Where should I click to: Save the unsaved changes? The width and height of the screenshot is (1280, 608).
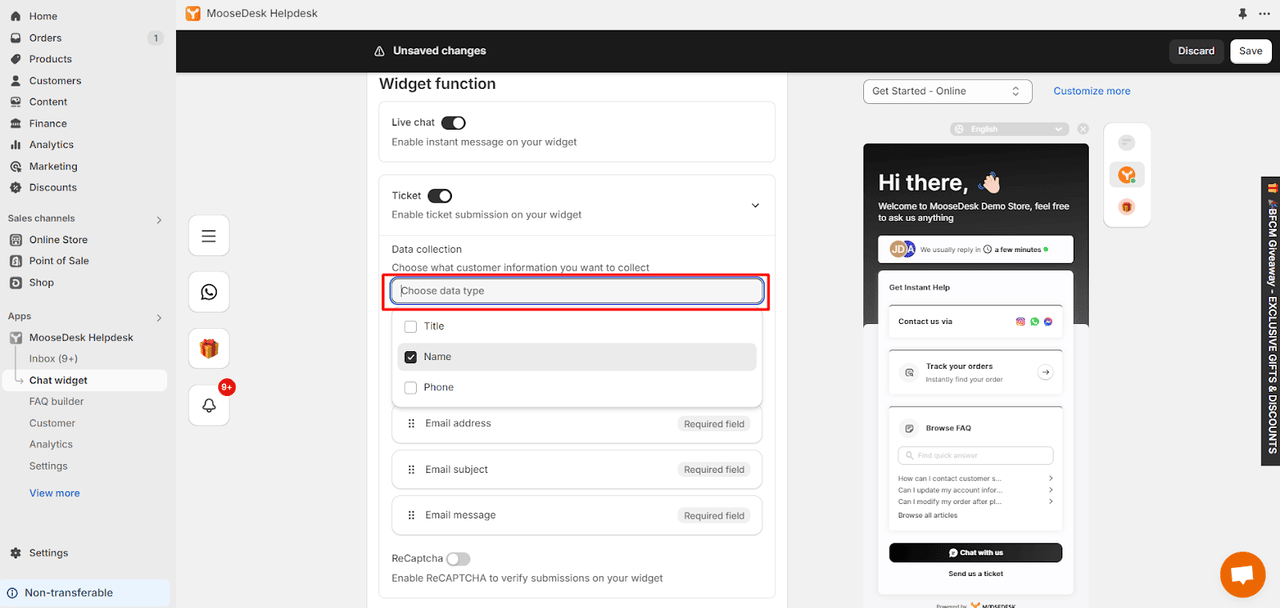coord(1251,51)
